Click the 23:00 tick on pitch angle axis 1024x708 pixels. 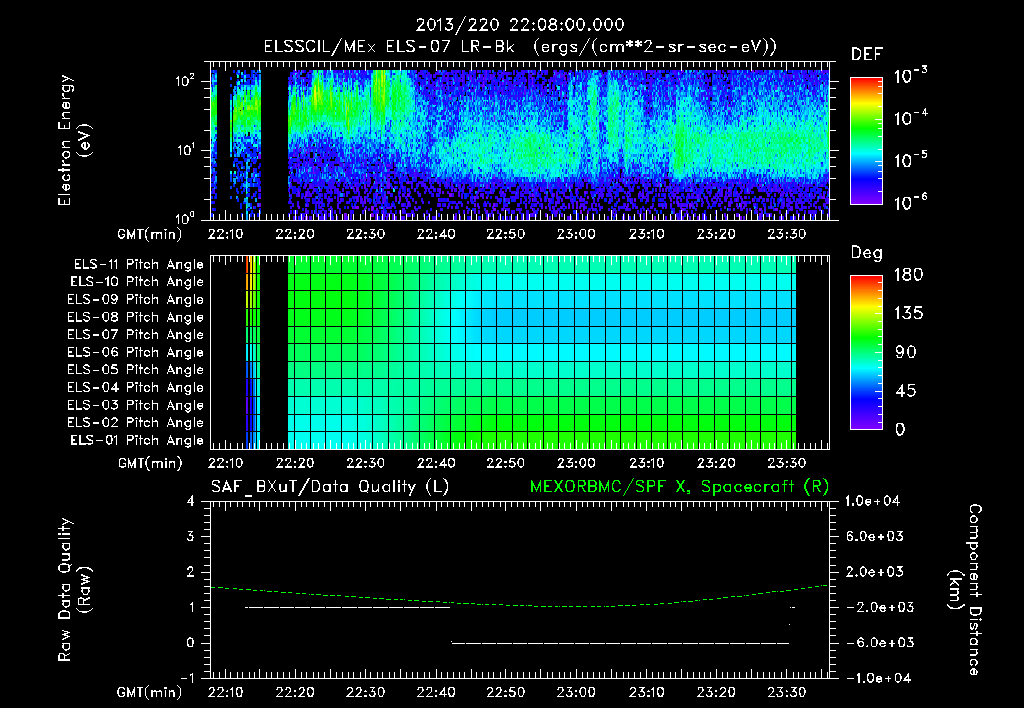576,463
